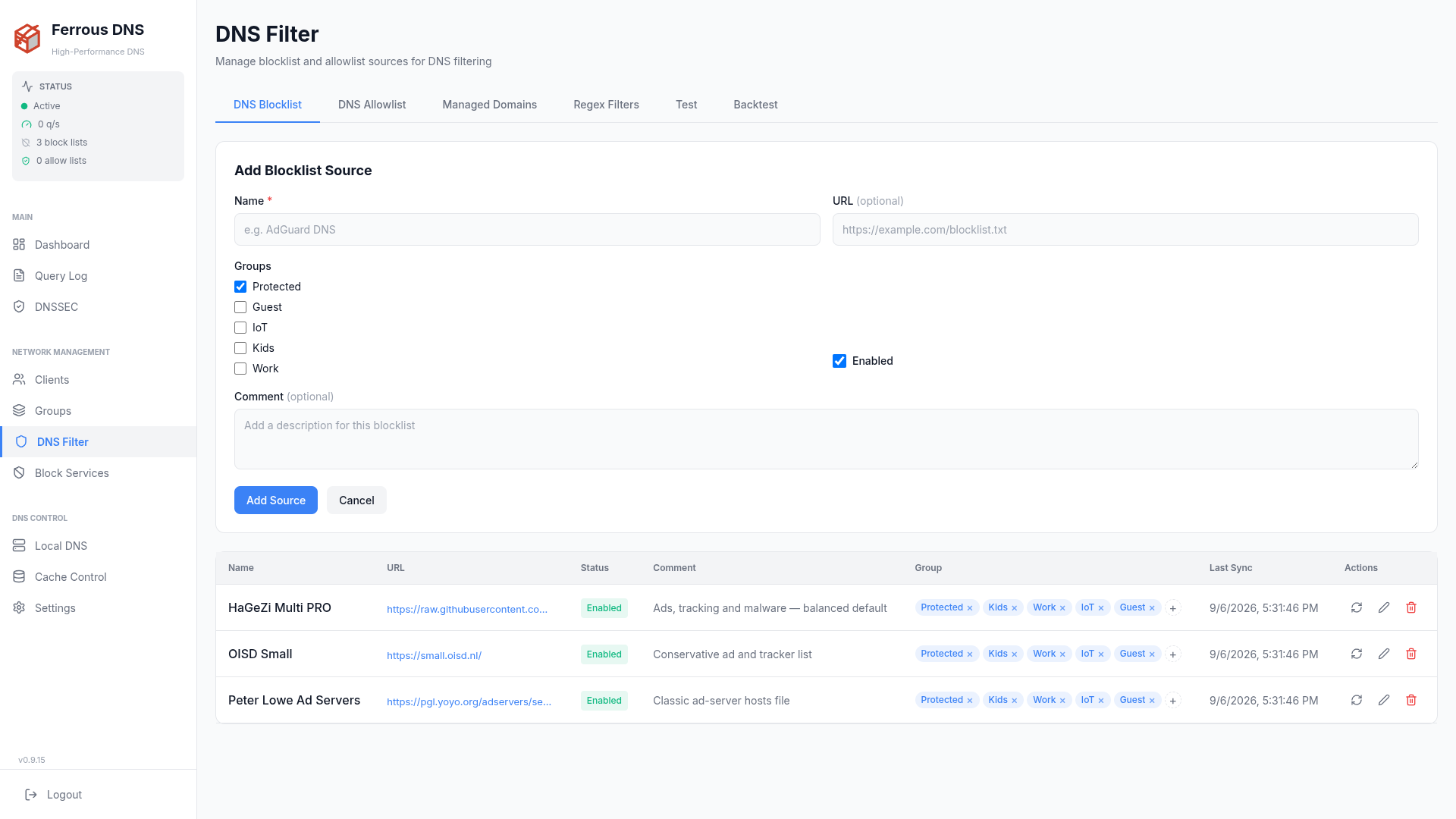Sync the HaGeZi Multi PRO blocklist

[1357, 607]
